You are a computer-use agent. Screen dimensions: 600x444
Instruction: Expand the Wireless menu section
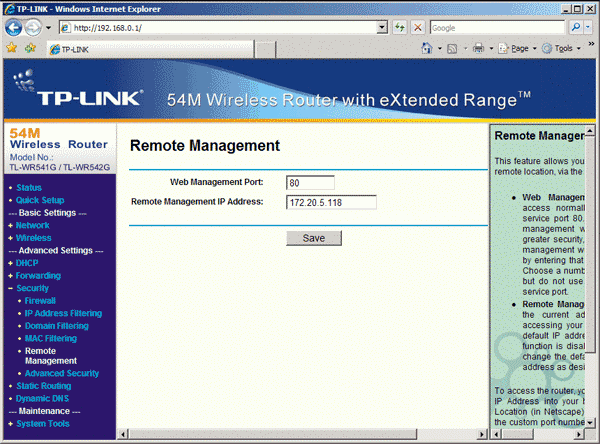pos(34,238)
